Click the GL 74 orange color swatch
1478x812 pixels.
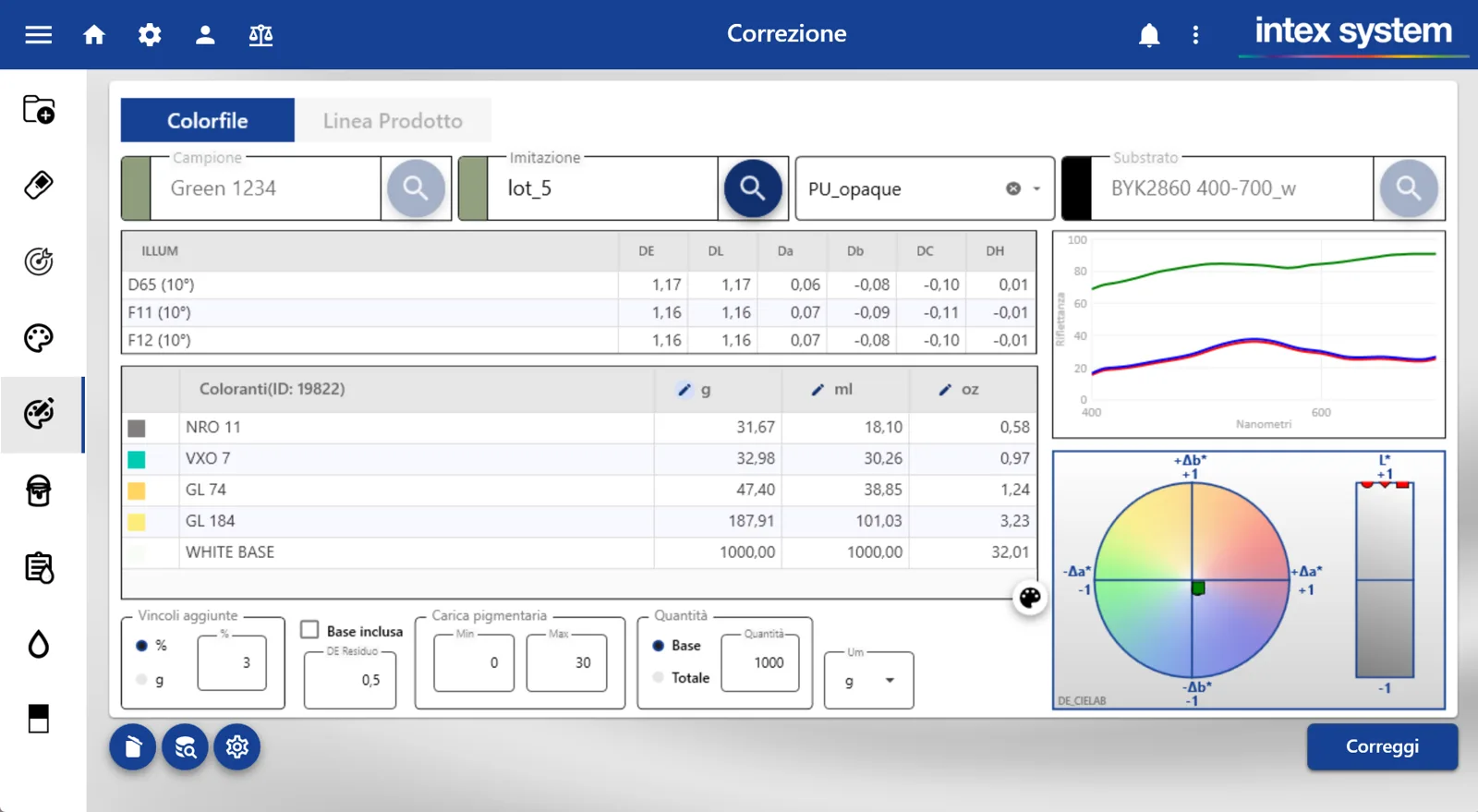pos(137,491)
